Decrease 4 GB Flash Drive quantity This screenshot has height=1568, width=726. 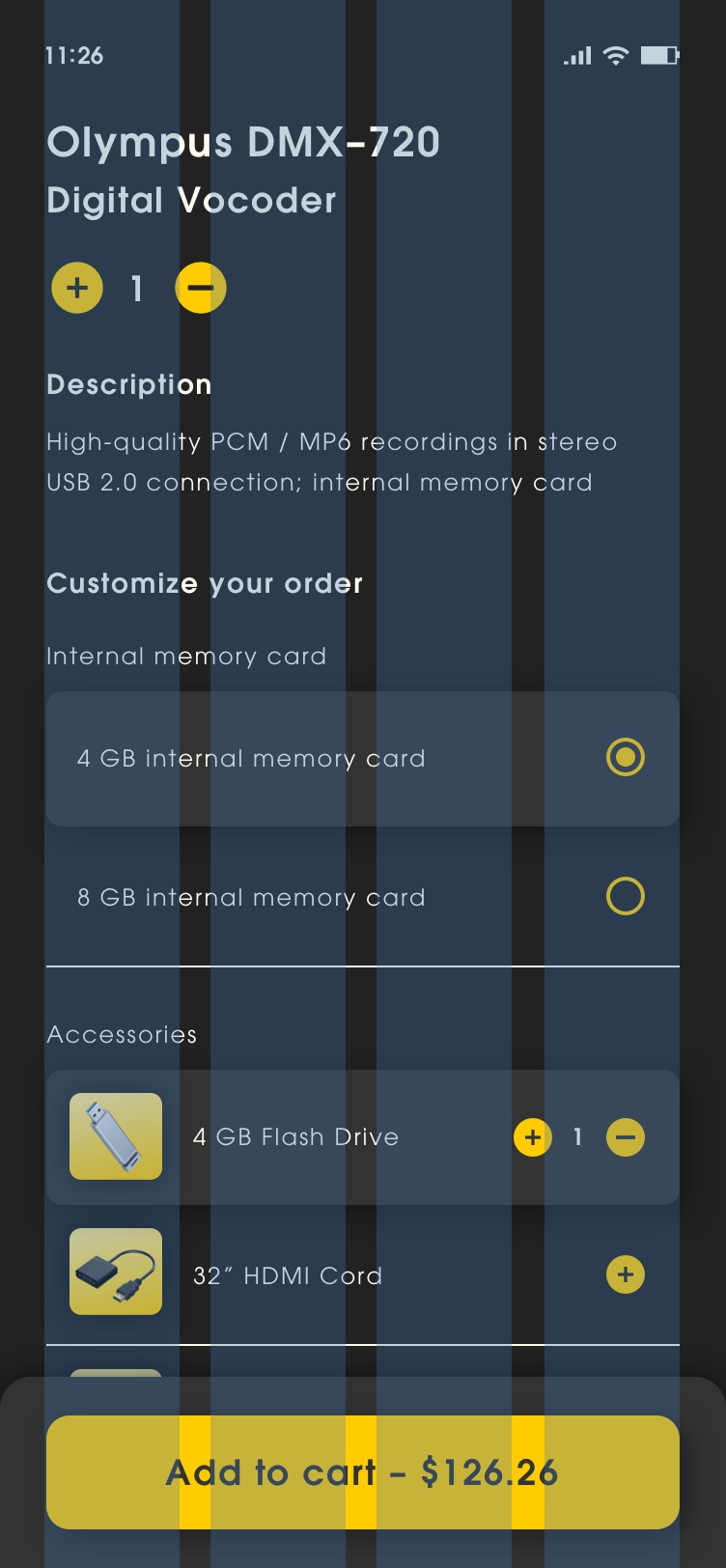(626, 1137)
